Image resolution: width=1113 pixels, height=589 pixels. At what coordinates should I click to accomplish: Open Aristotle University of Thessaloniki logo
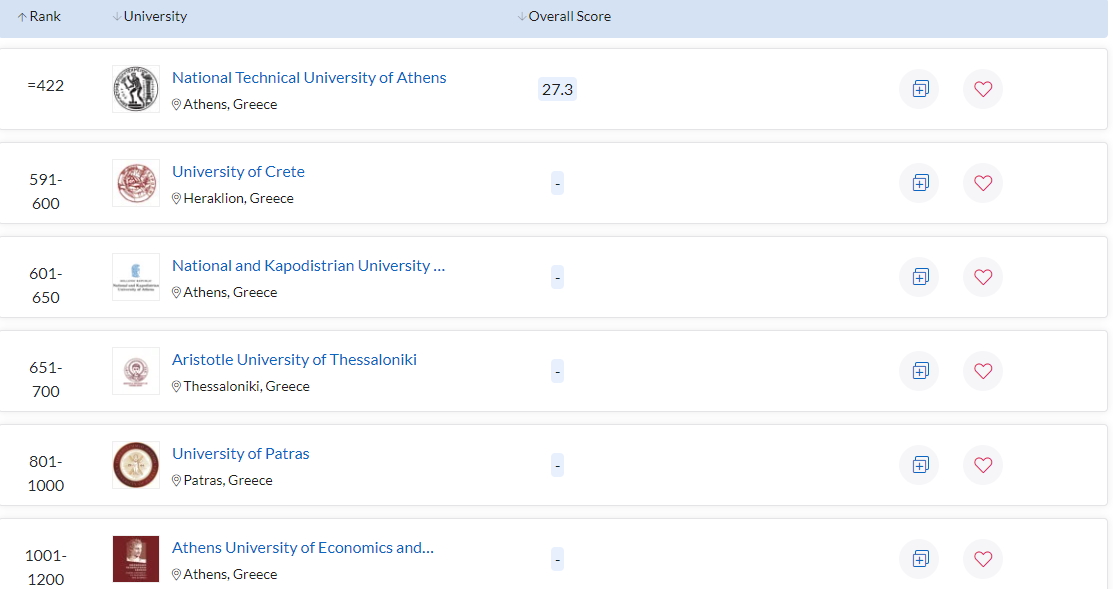pyautogui.click(x=136, y=371)
